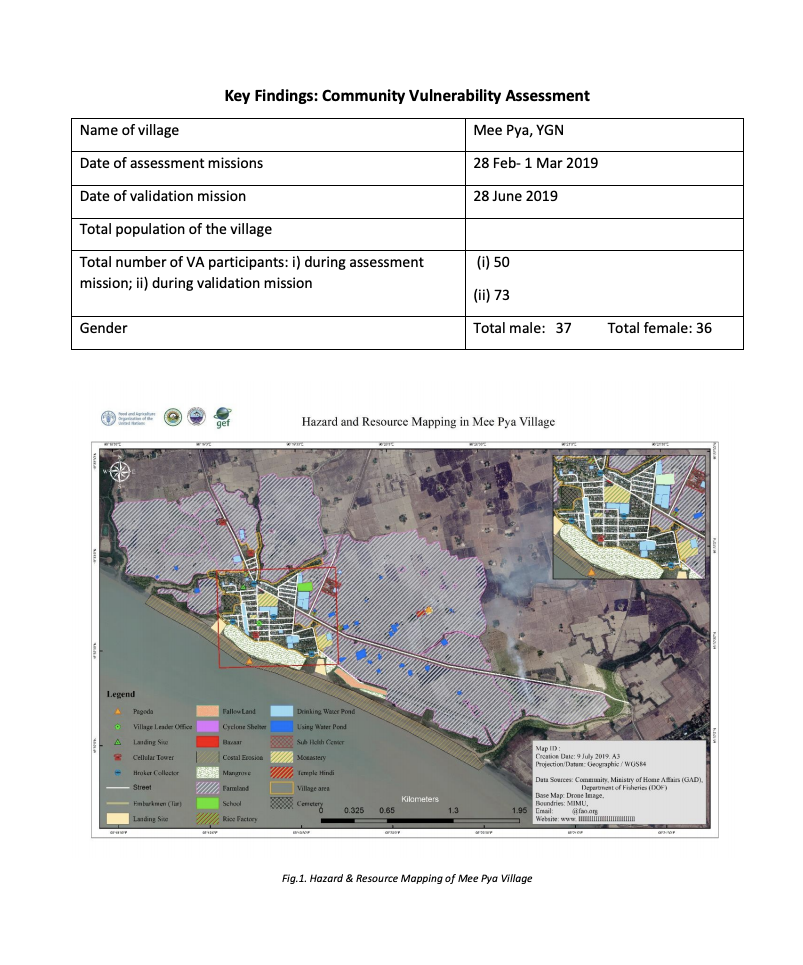Click the Village area outlined swatch
Image resolution: width=803 pixels, height=965 pixels.
(x=282, y=788)
